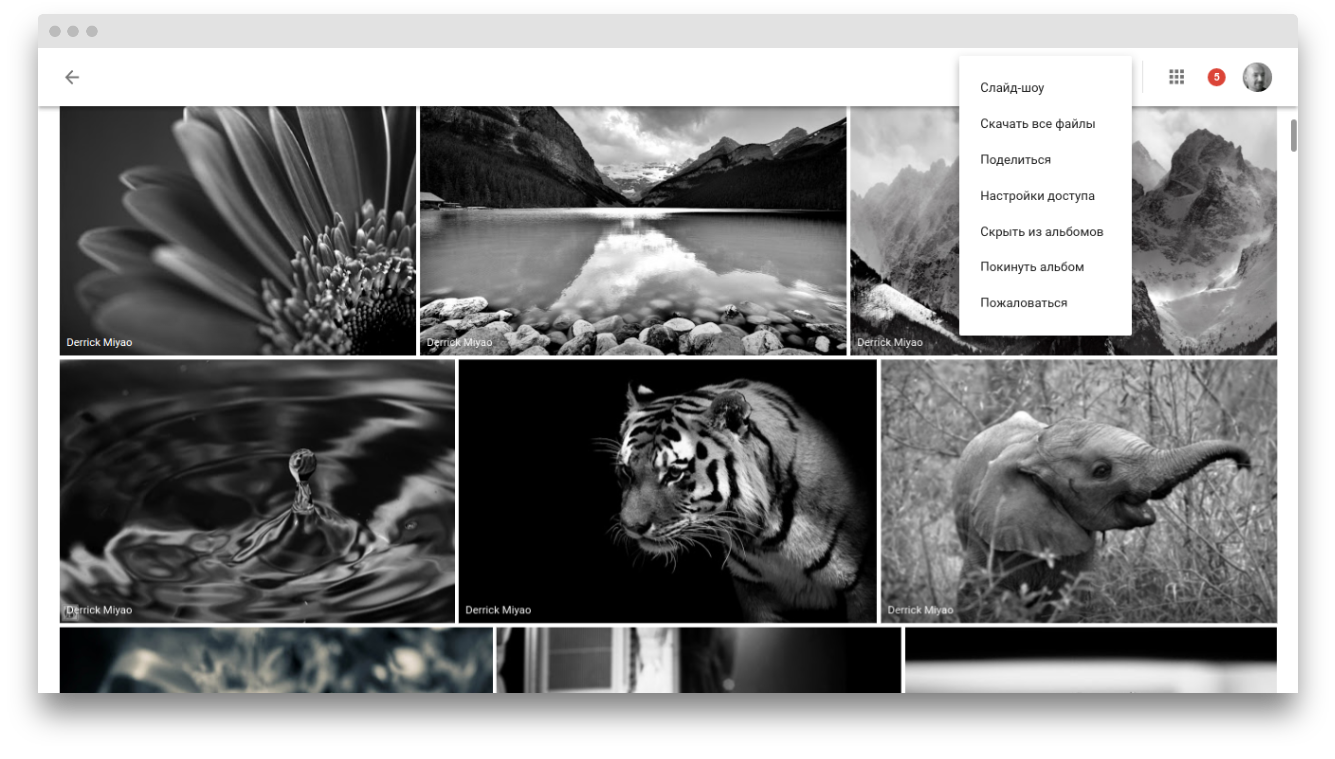Click the account profile avatar
Image resolution: width=1335 pixels, height=759 pixels.
1257,77
